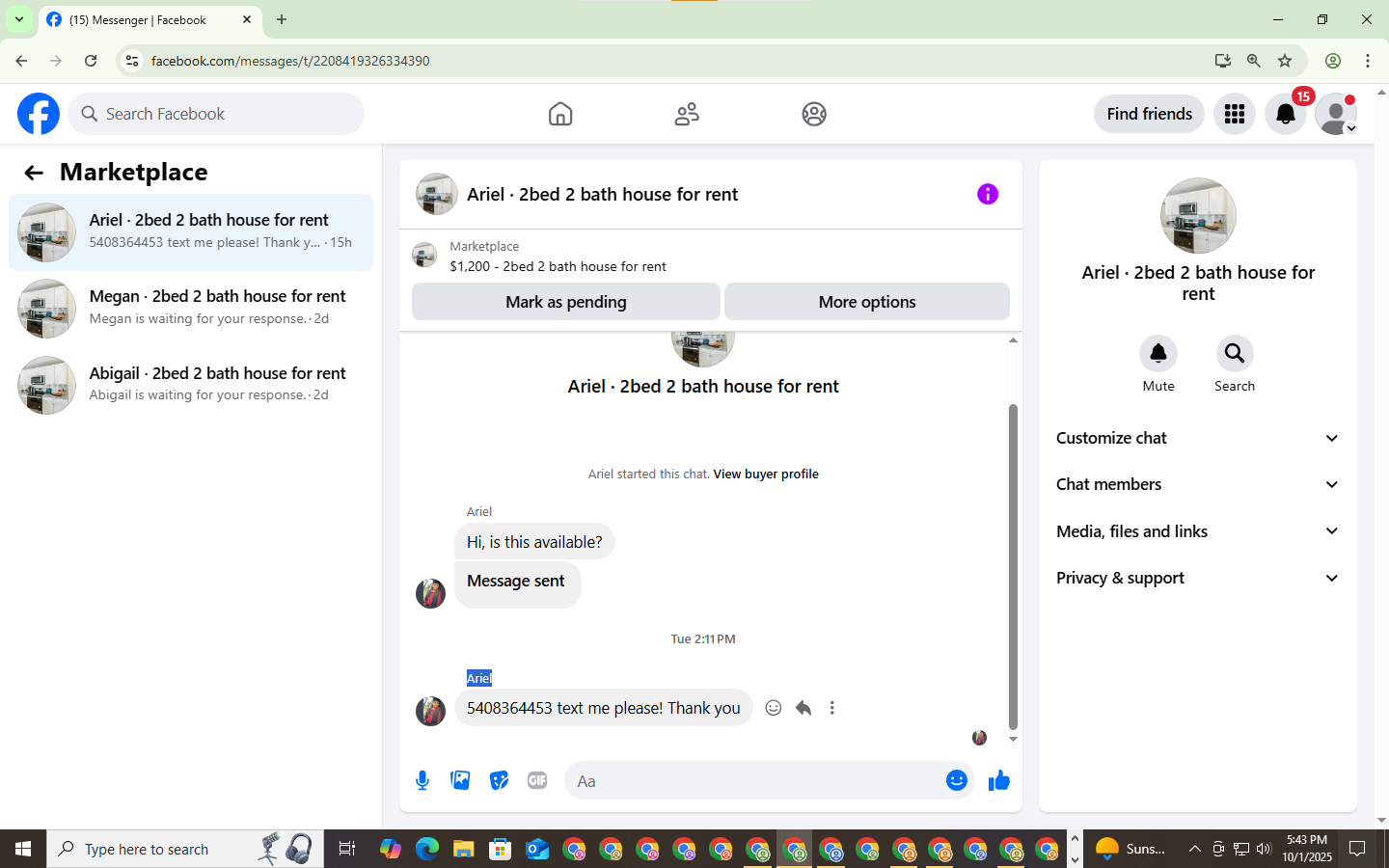
Task: Open the Friends icon in top navigation
Action: tap(687, 114)
